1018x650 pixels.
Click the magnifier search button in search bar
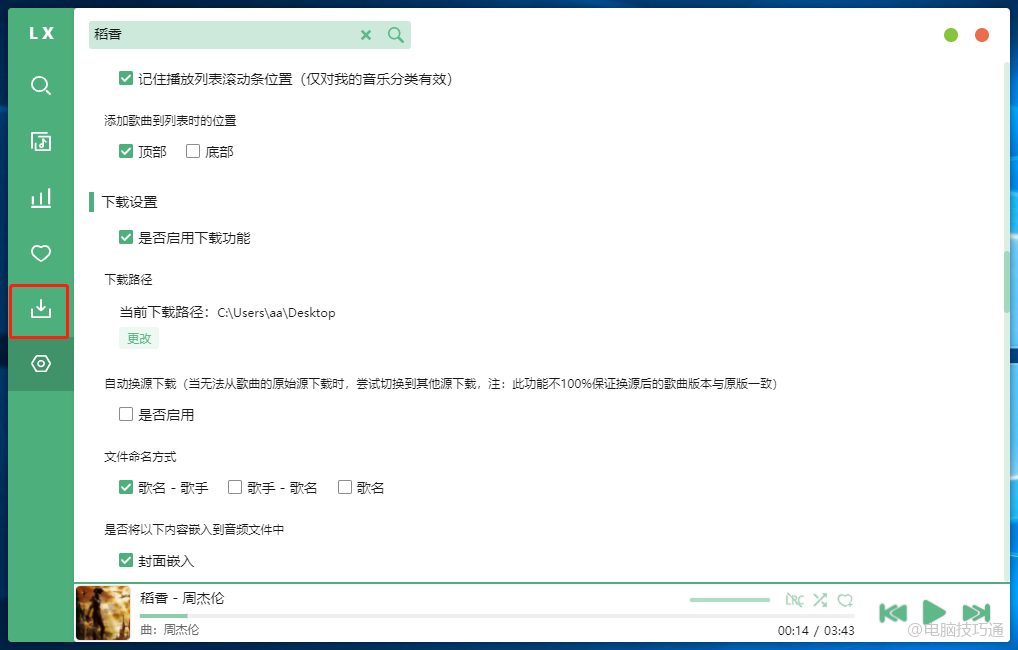[x=396, y=35]
